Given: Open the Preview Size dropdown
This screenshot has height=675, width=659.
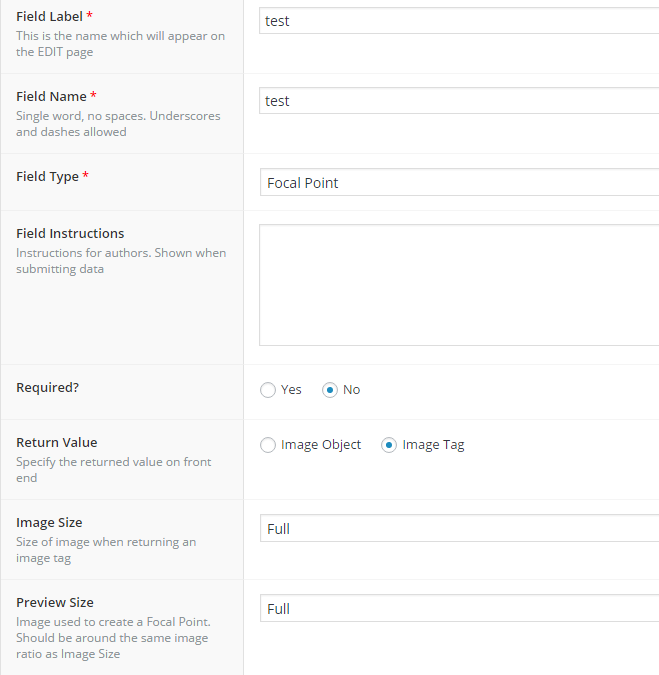Looking at the screenshot, I should [x=458, y=609].
